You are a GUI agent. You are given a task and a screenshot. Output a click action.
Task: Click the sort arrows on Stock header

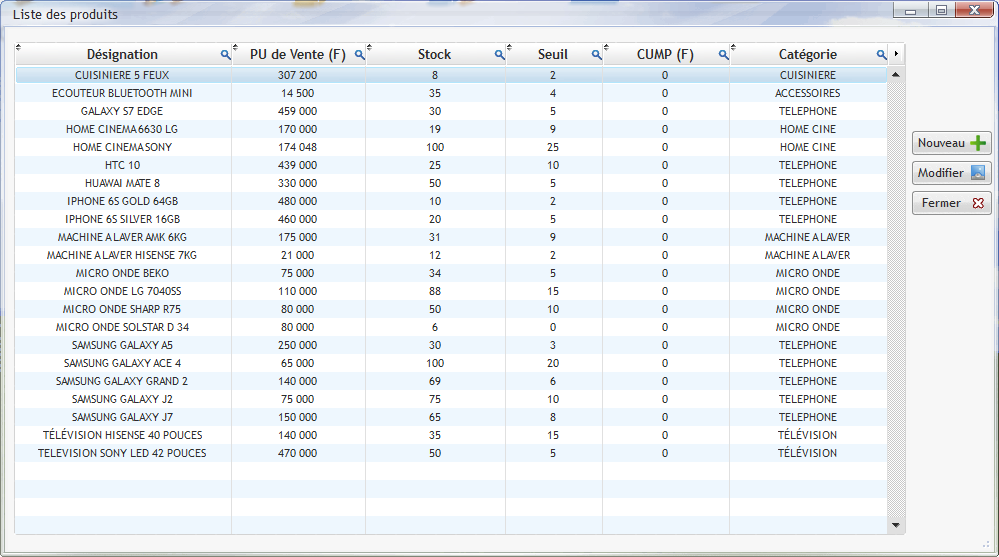pos(369,47)
